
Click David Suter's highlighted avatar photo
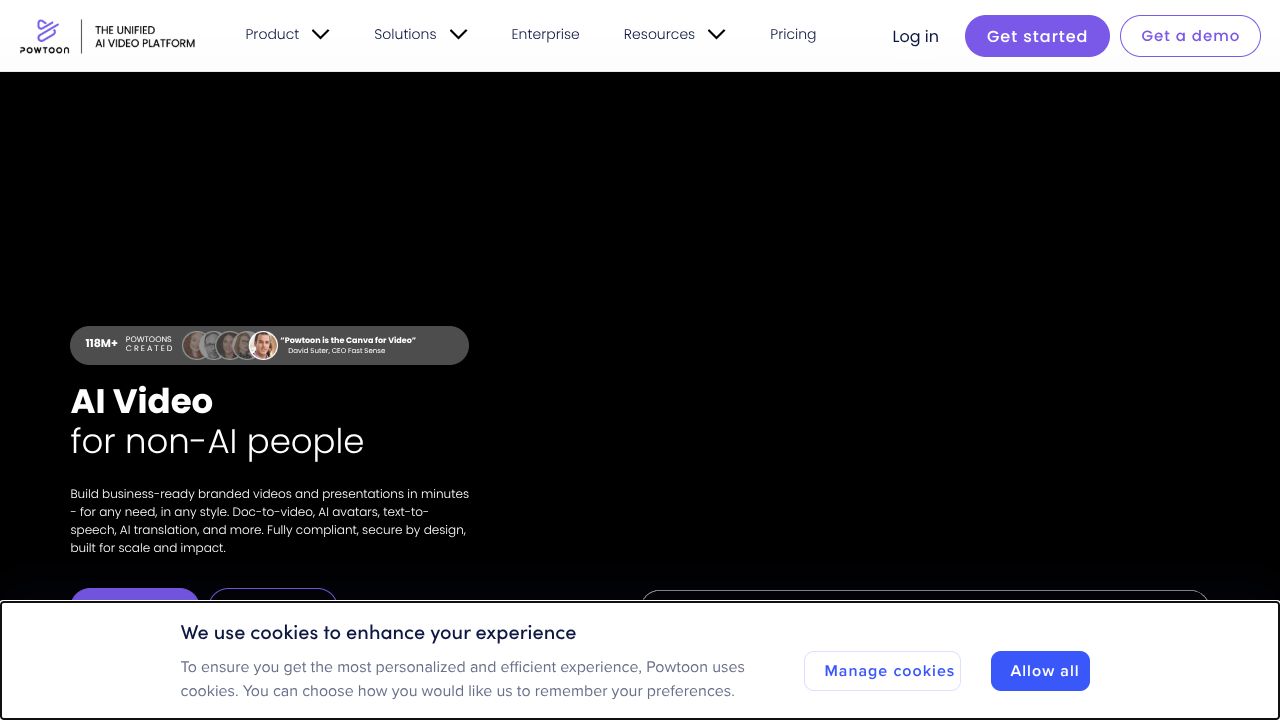point(264,345)
